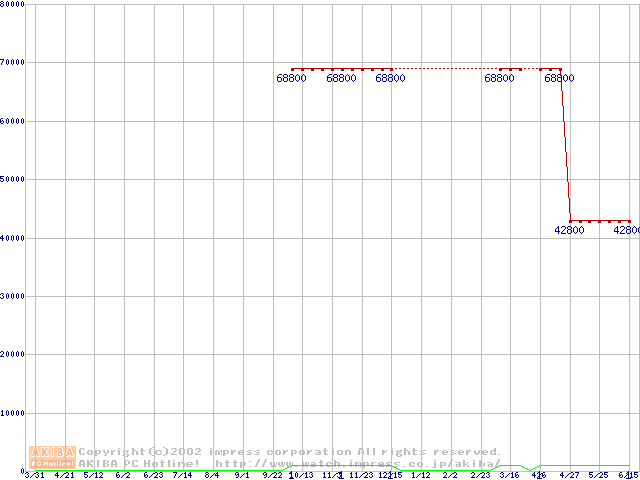Select the 42800 label beneath the price drop

coord(569,230)
